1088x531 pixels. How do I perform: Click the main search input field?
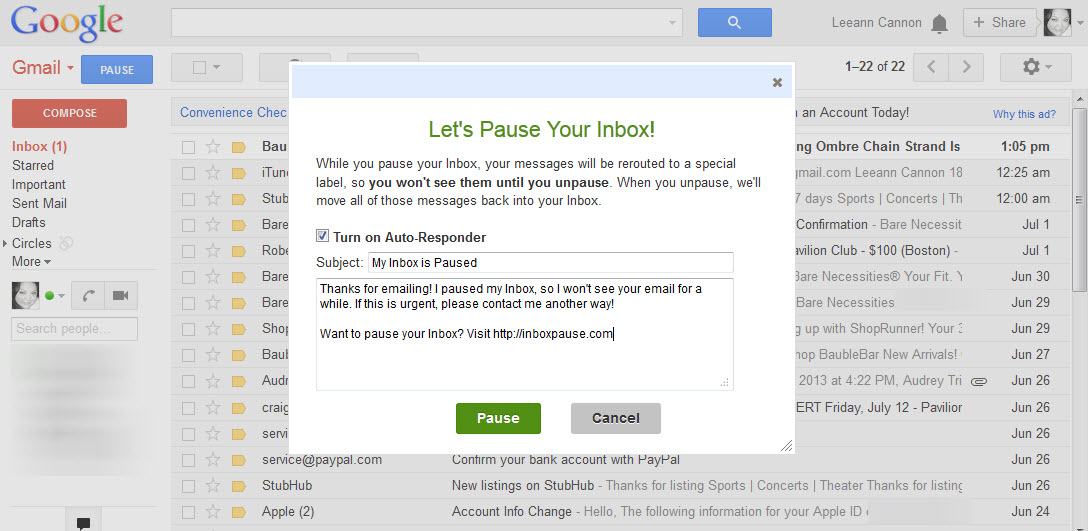coord(420,23)
